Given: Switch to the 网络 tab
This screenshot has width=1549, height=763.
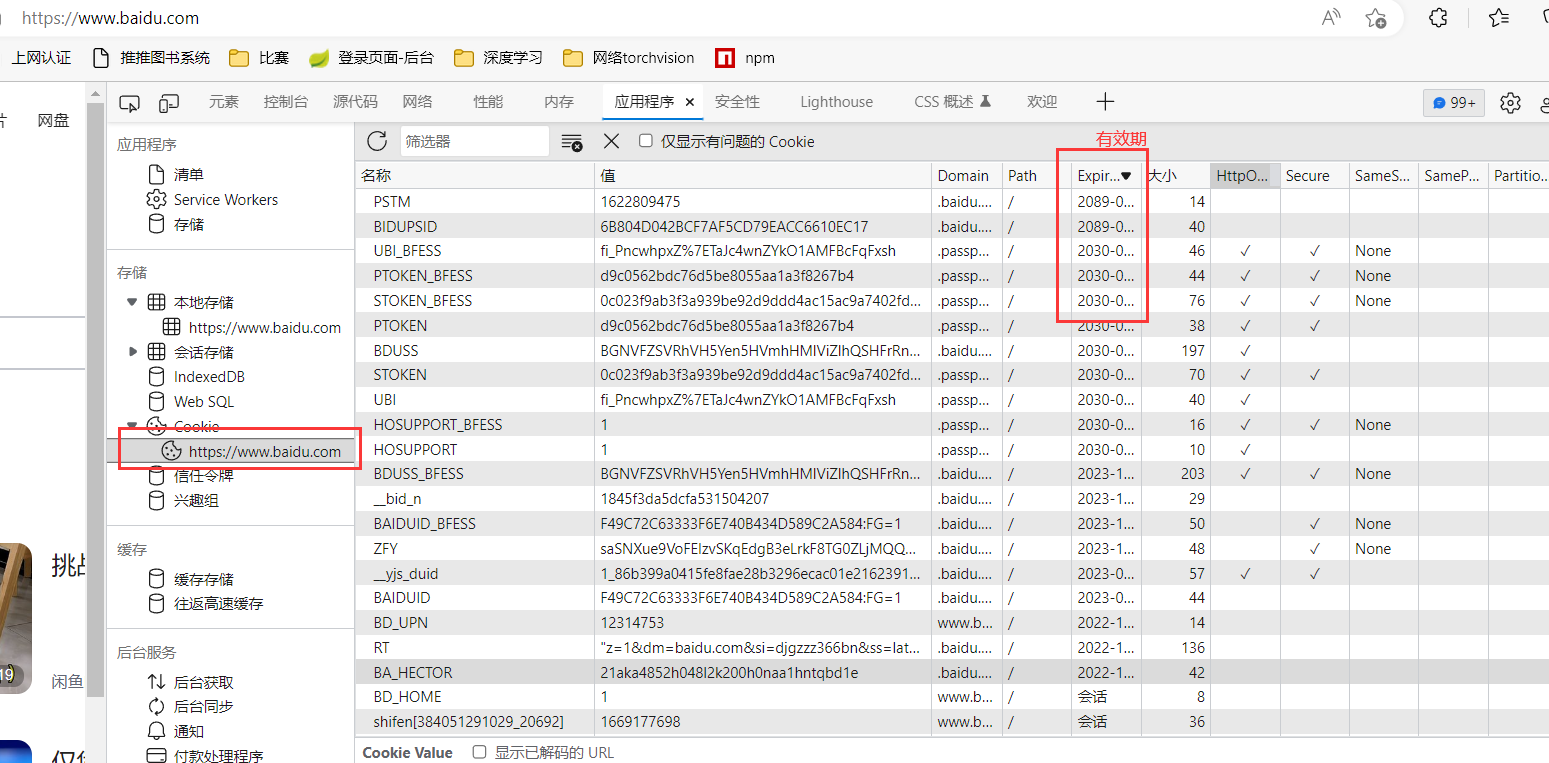Looking at the screenshot, I should coord(417,102).
